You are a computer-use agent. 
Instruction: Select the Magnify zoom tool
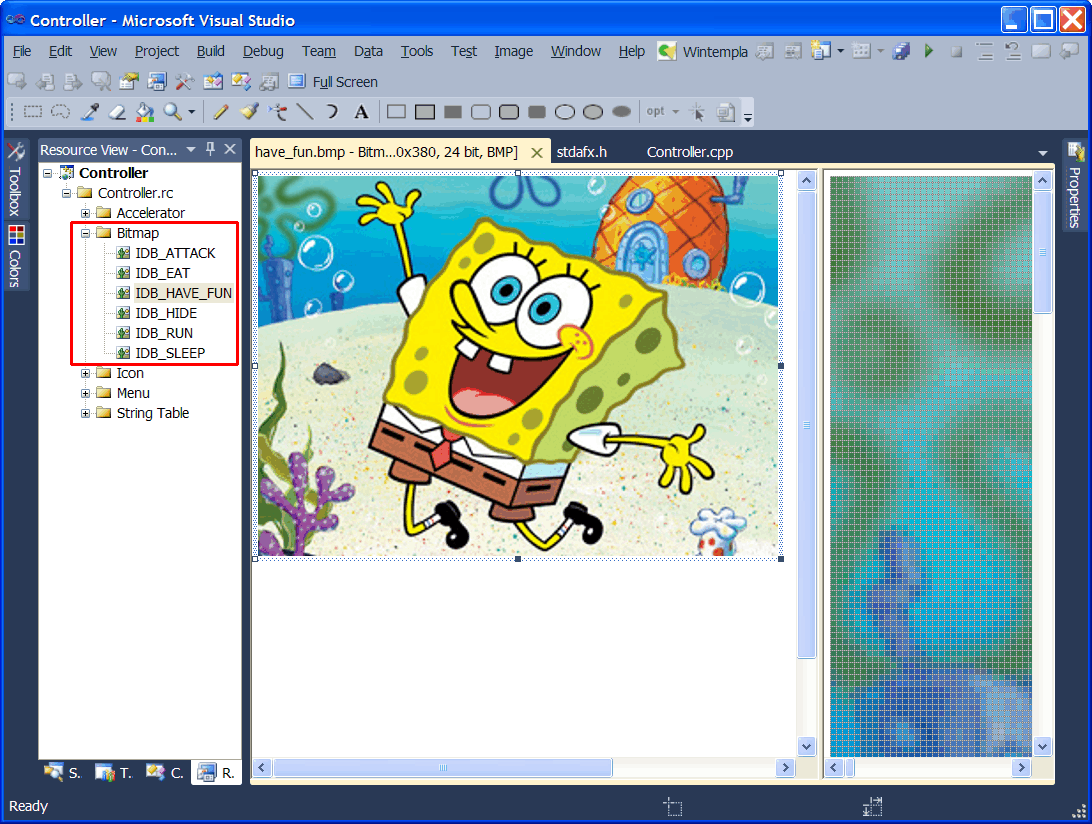172,111
